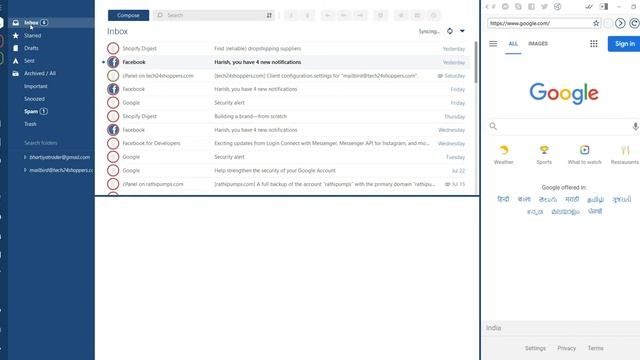
Task: Click the Reply arrow in toolbar
Action: (327, 15)
